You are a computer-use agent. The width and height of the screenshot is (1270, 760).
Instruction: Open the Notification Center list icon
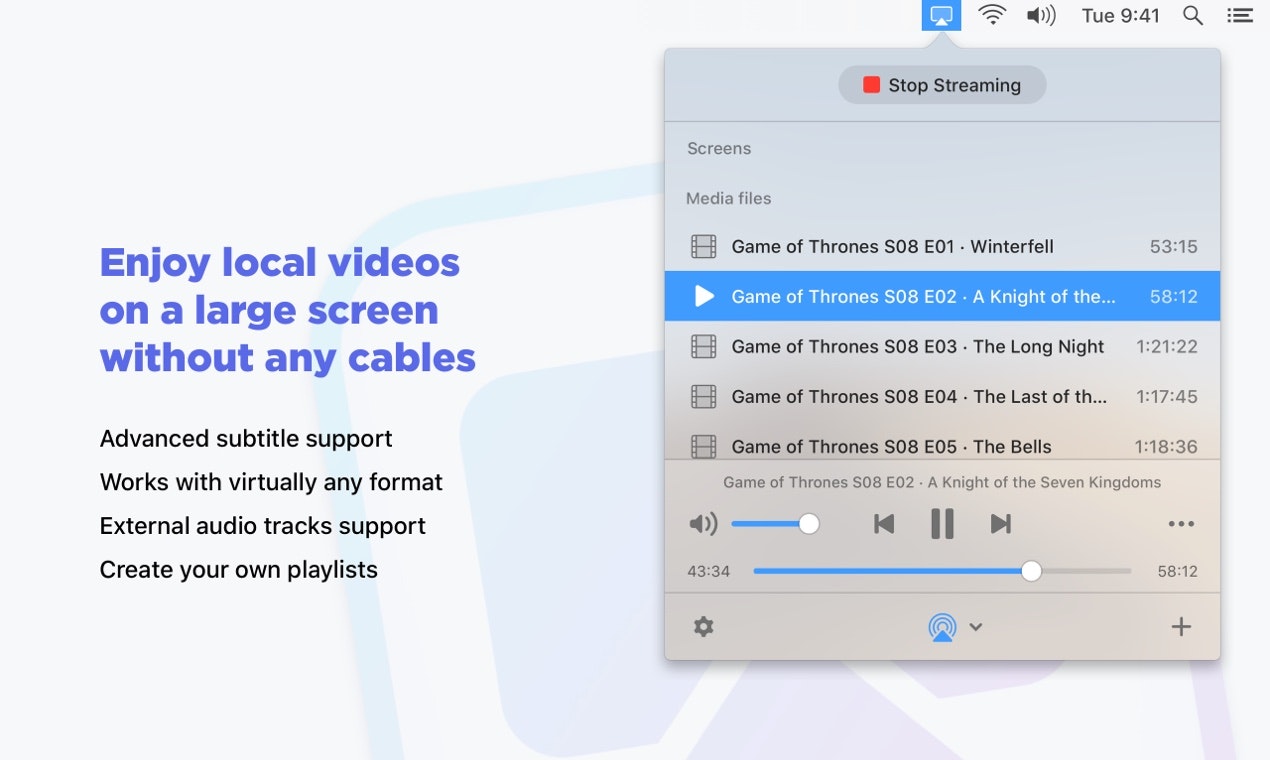1240,15
